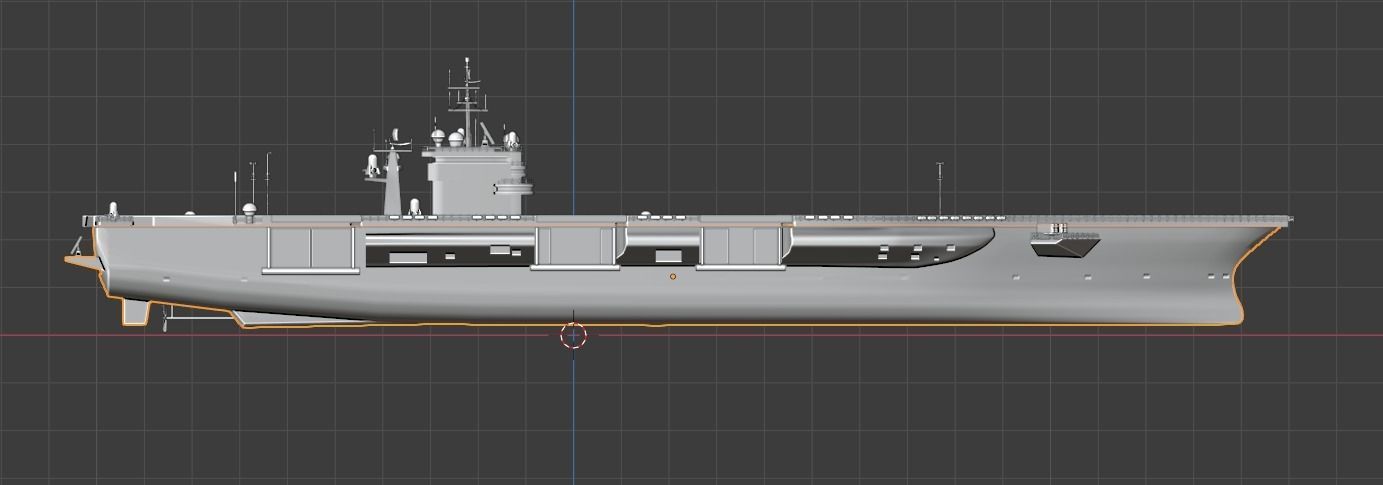The height and width of the screenshot is (485, 1383).
Task: Click the lone antenna pole on the forward deck
Action: click(x=940, y=188)
